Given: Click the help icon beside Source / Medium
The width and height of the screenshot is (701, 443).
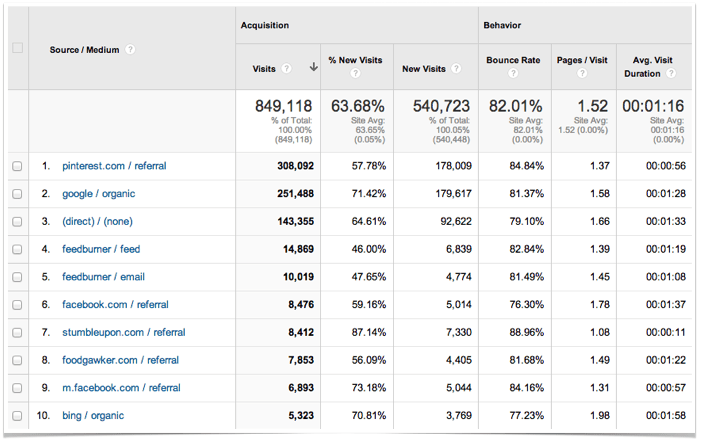Looking at the screenshot, I should point(131,49).
